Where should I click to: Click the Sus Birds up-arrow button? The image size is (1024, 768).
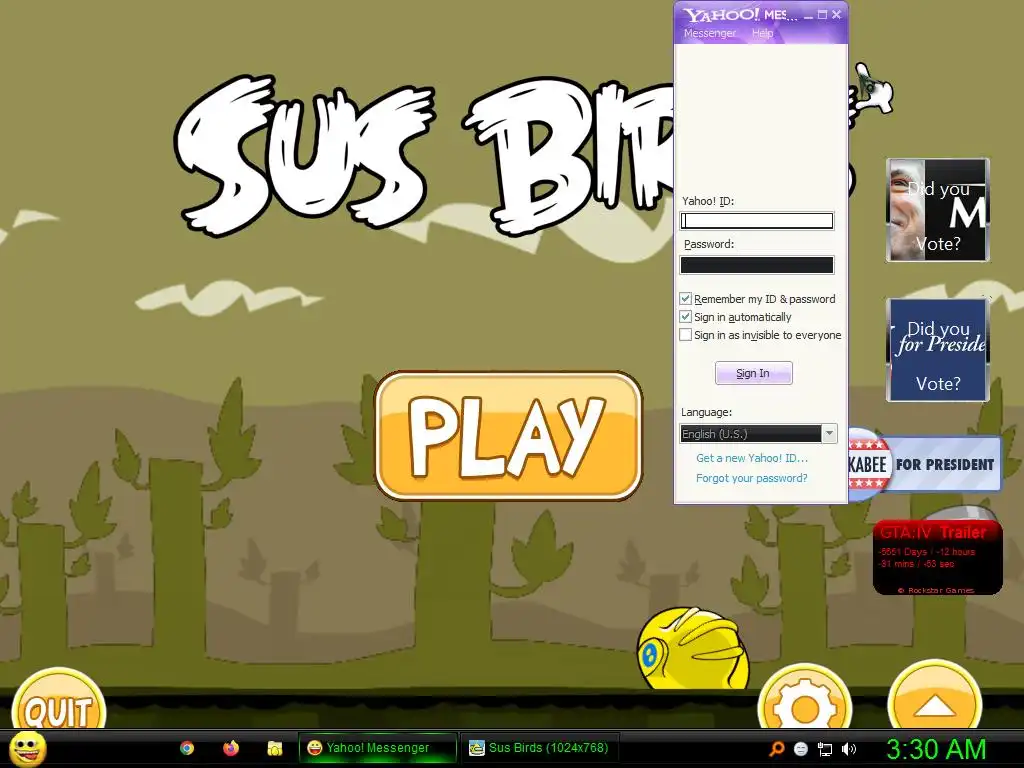(935, 696)
